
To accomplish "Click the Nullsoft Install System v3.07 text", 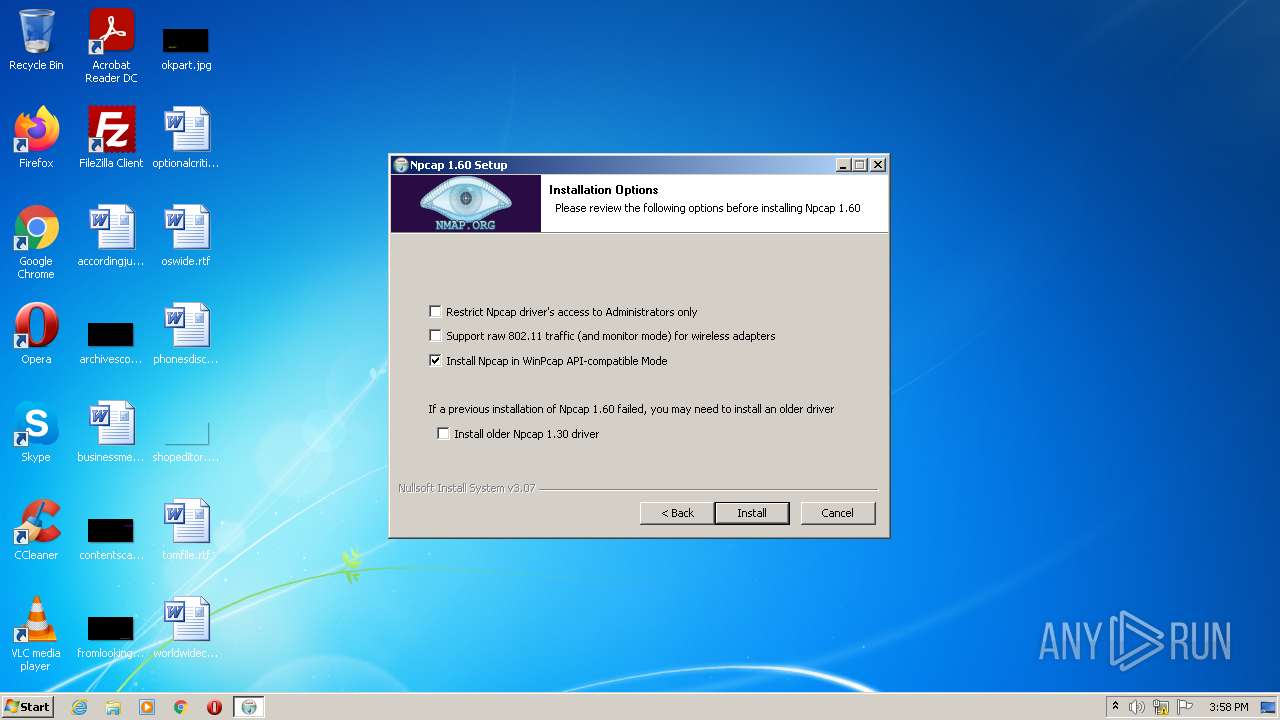I will [466, 488].
